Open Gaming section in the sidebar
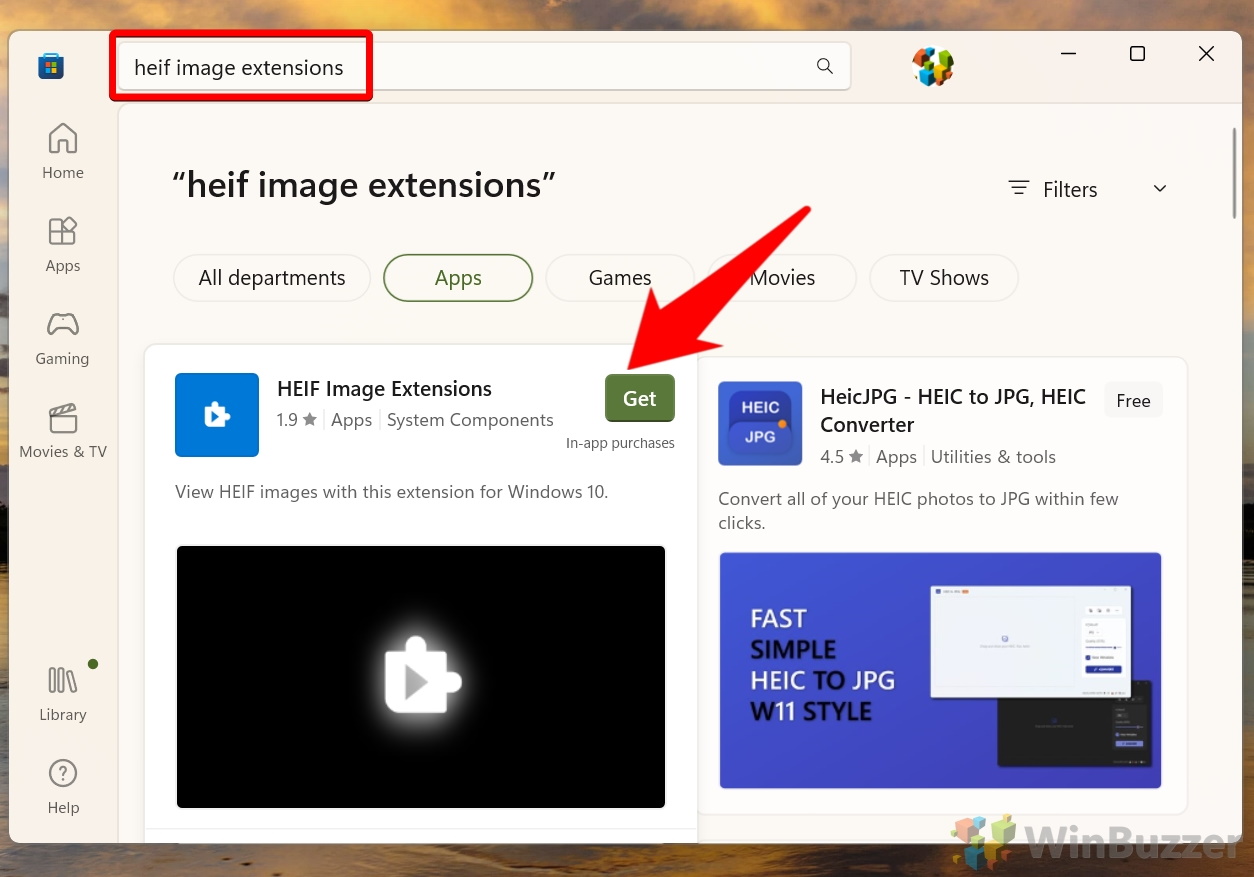The width and height of the screenshot is (1254, 877). pyautogui.click(x=63, y=338)
